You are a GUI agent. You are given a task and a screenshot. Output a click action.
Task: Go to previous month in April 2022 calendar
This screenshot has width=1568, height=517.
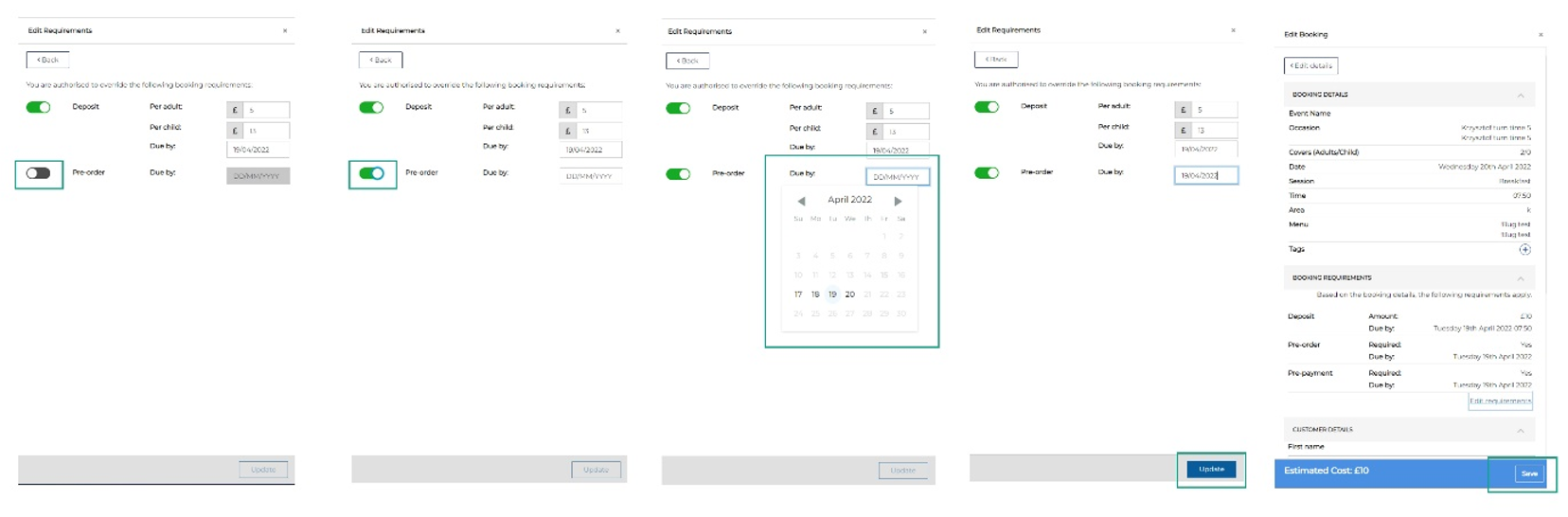click(x=801, y=201)
